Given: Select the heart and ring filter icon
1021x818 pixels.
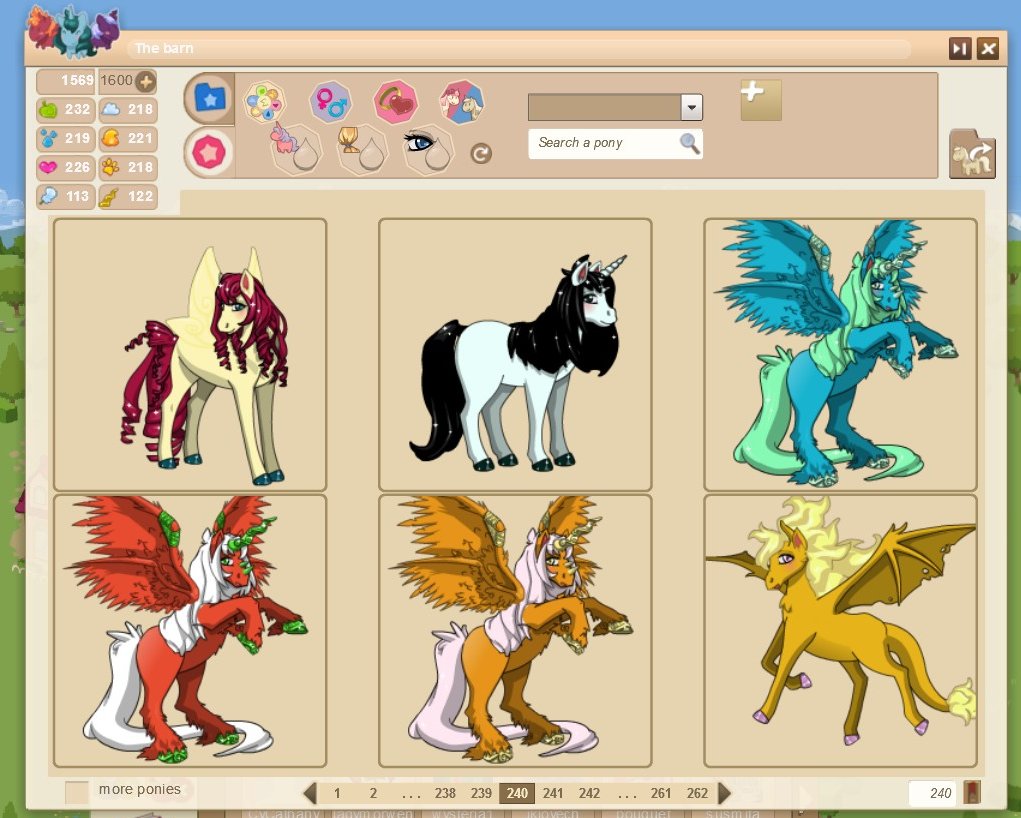Looking at the screenshot, I should (x=395, y=101).
